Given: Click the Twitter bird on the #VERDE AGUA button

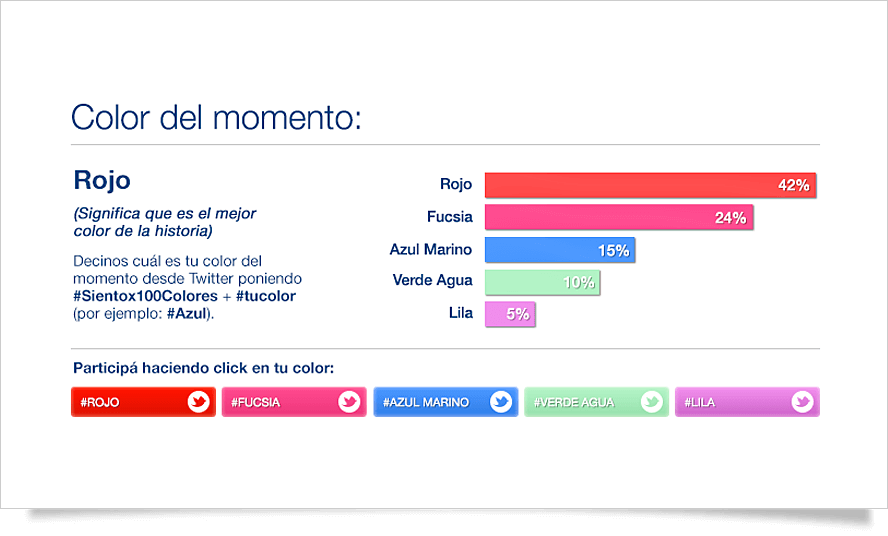Looking at the screenshot, I should (x=651, y=402).
